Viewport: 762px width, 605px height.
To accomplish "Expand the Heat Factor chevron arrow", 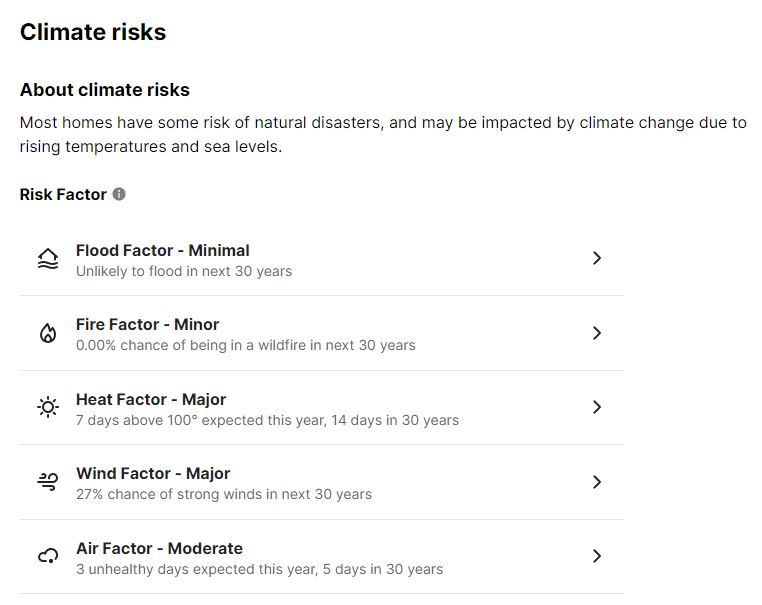I will (x=597, y=407).
